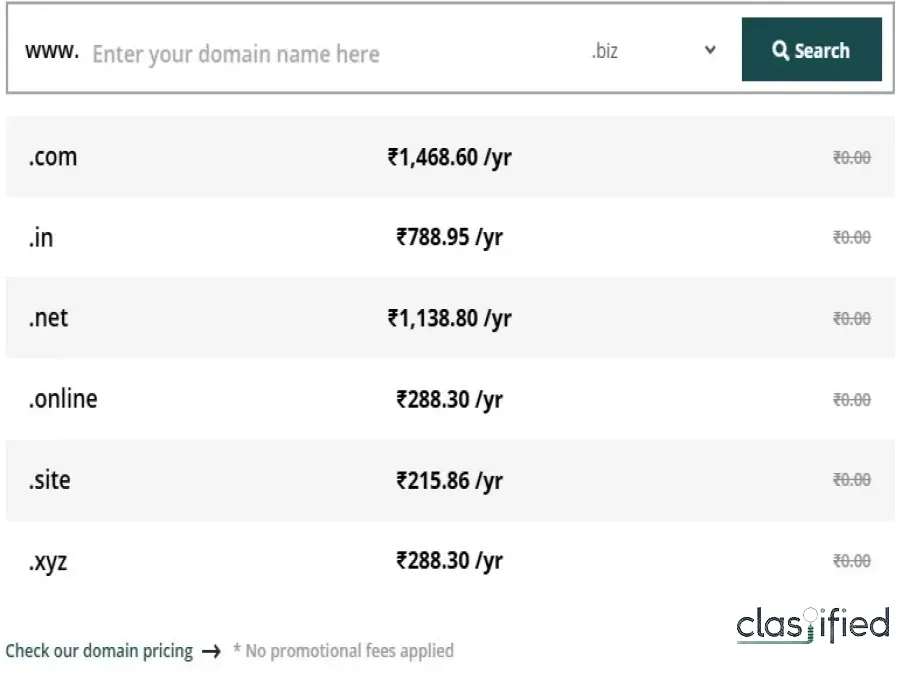Select the .site pricing row

pyautogui.click(x=448, y=480)
